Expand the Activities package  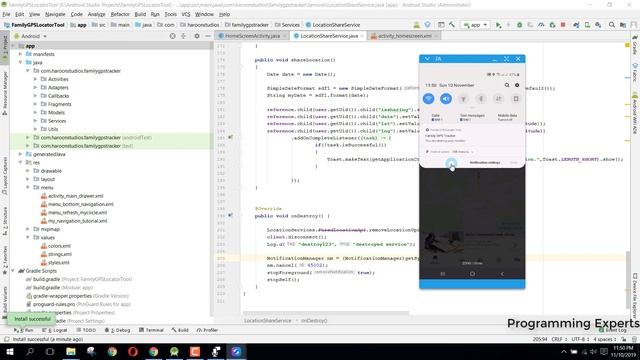tap(35, 79)
